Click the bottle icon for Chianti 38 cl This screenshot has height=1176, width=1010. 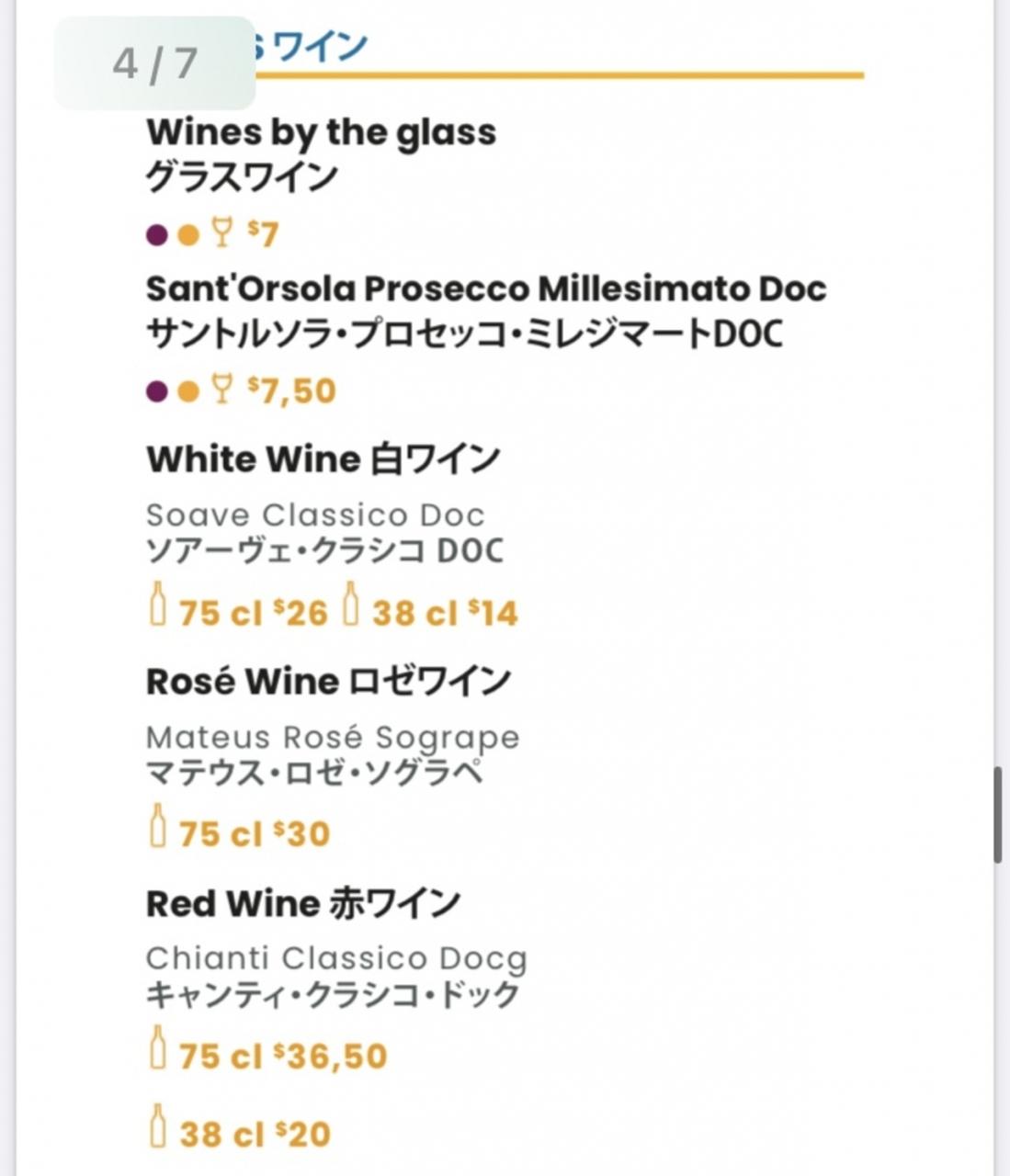click(x=158, y=1125)
